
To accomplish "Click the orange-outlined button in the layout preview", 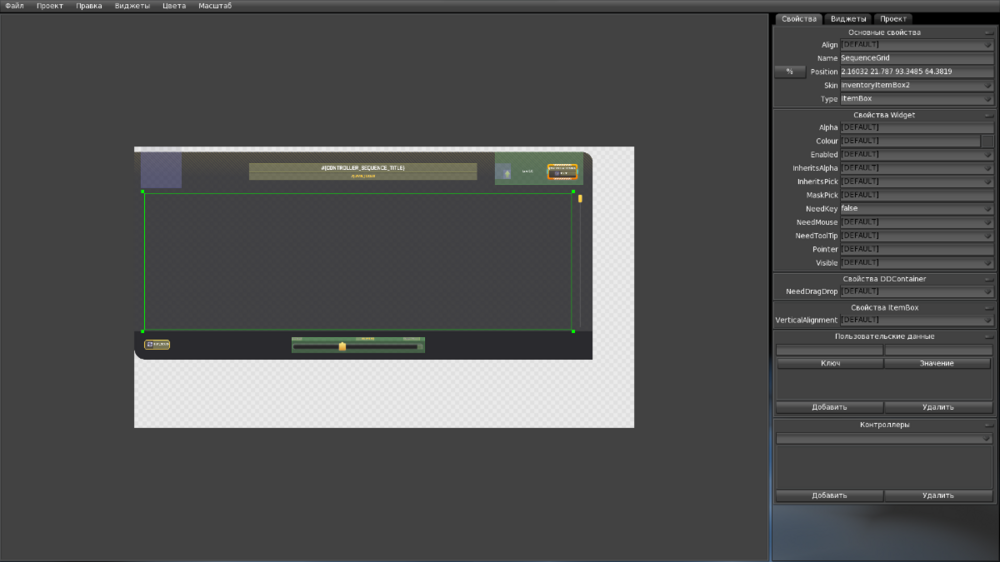I will [x=562, y=172].
